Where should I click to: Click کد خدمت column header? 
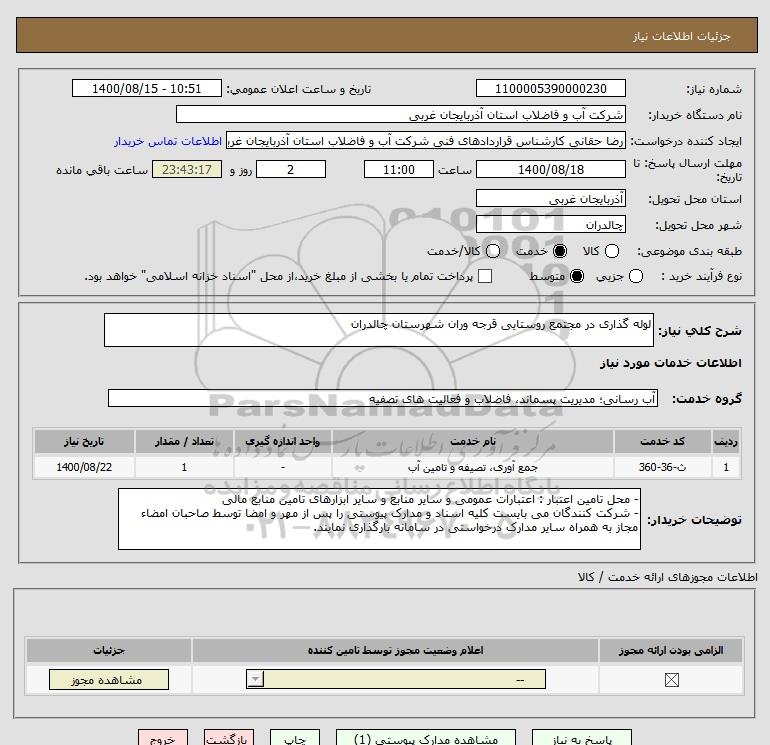point(662,441)
